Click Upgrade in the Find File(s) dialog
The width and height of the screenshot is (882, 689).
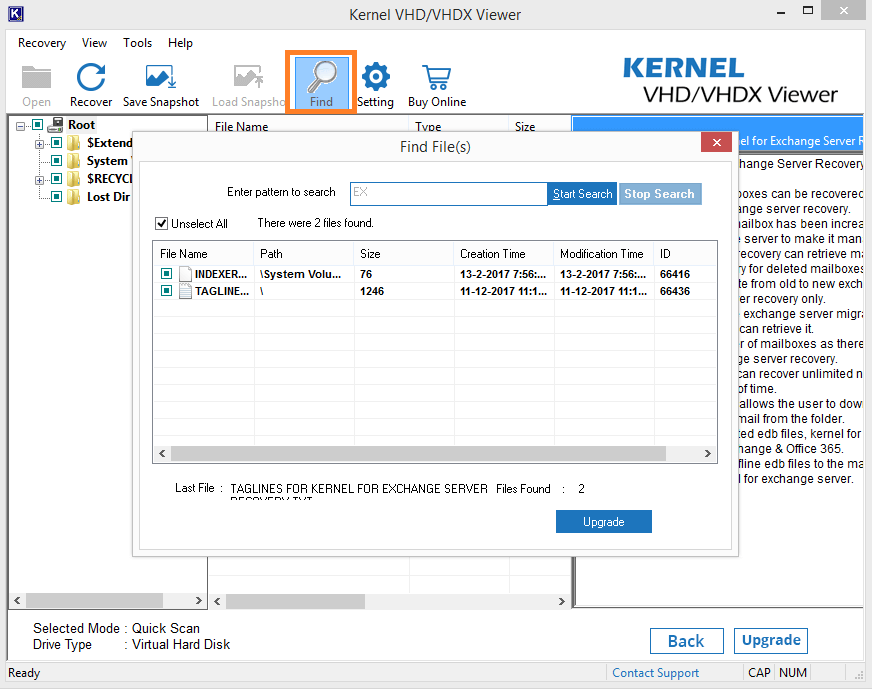[x=604, y=521]
